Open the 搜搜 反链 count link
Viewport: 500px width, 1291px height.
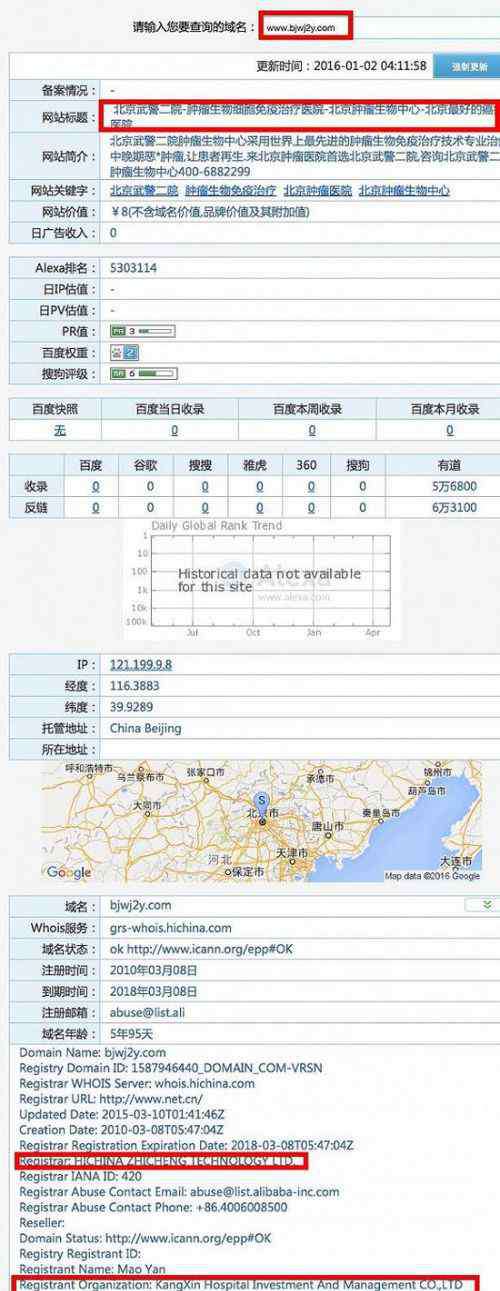pos(205,508)
